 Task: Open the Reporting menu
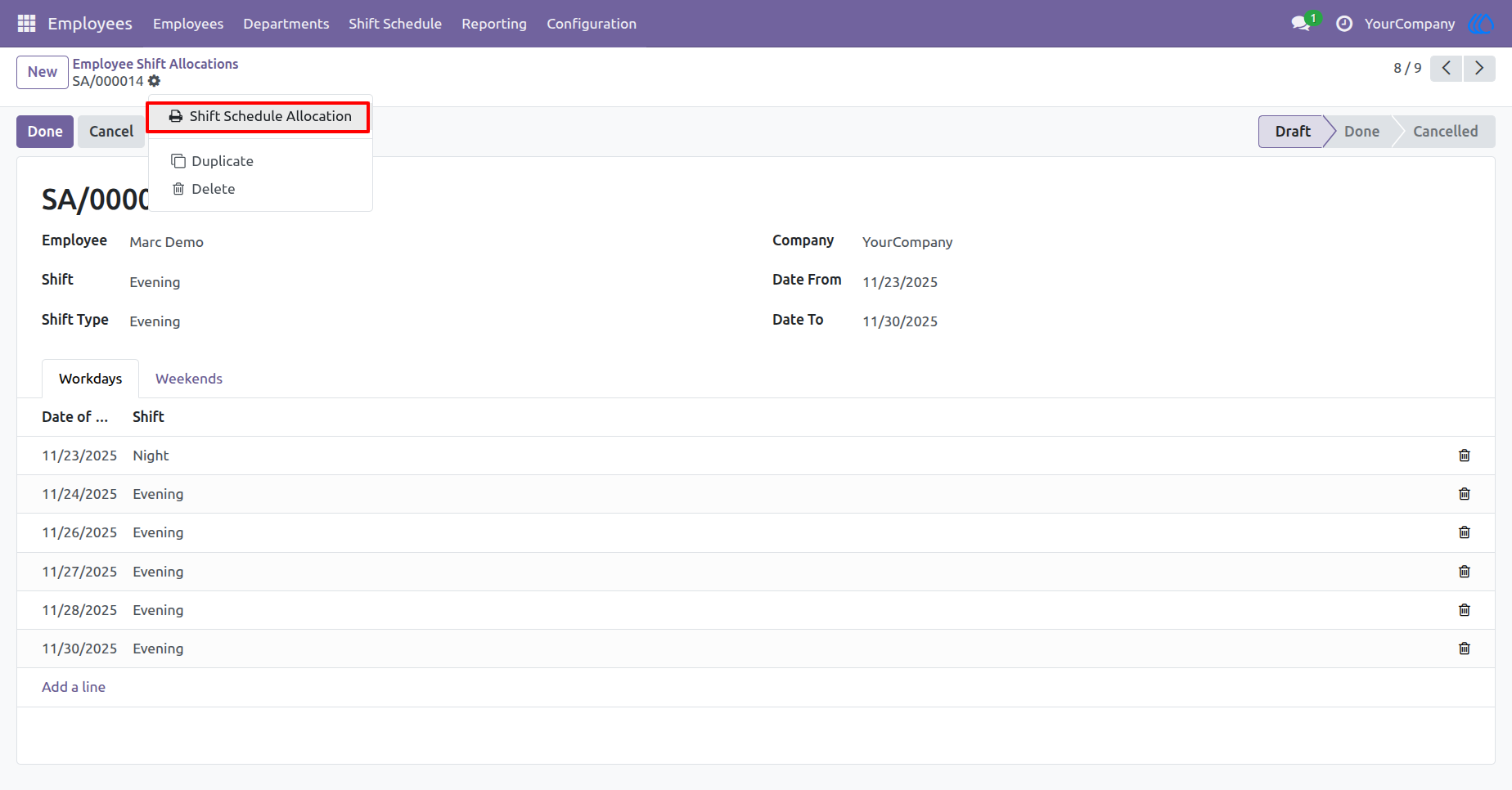click(x=494, y=24)
